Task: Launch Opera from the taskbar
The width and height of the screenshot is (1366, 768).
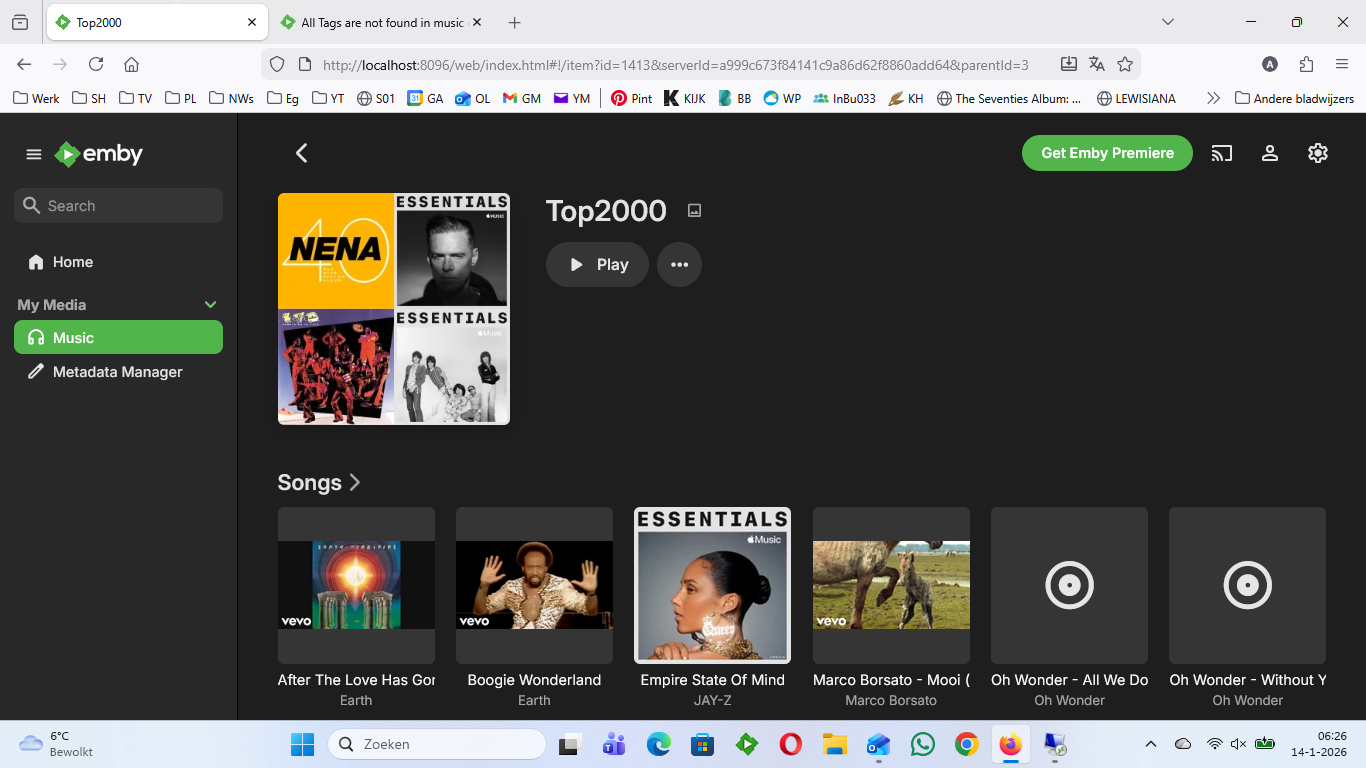Action: [790, 744]
